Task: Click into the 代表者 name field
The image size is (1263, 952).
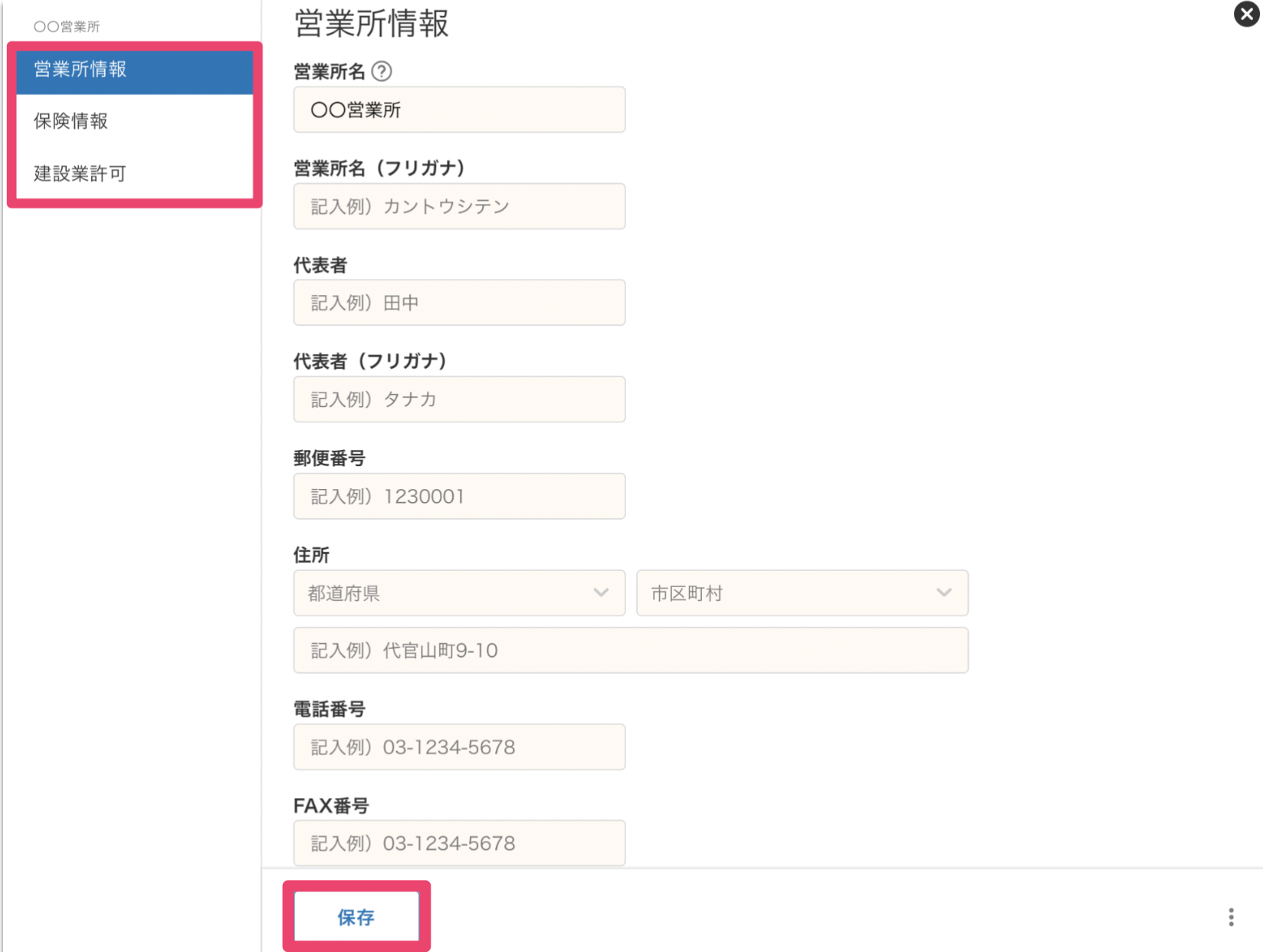Action: pyautogui.click(x=458, y=303)
